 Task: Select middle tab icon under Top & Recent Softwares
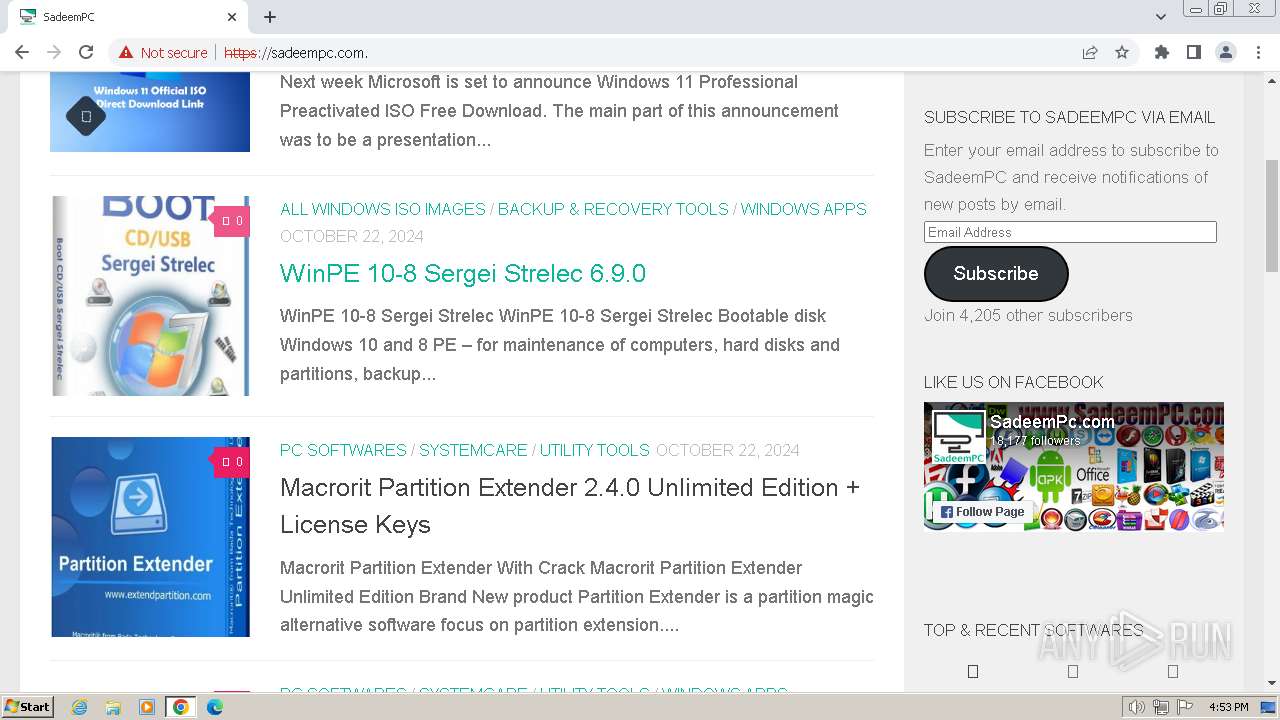click(1073, 671)
